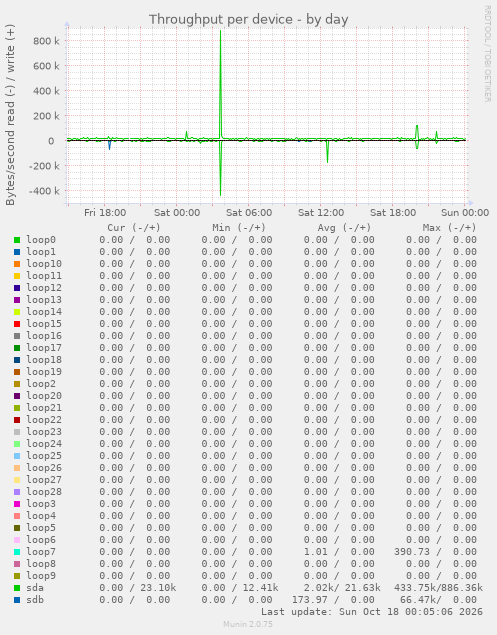
Task: Click the 'Cur (-/+)' column header
Action: point(134,228)
